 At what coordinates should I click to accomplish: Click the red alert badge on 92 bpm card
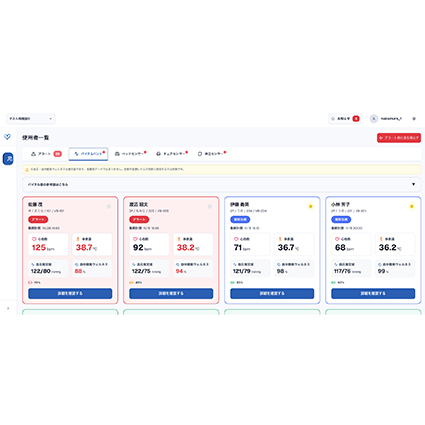point(139,219)
